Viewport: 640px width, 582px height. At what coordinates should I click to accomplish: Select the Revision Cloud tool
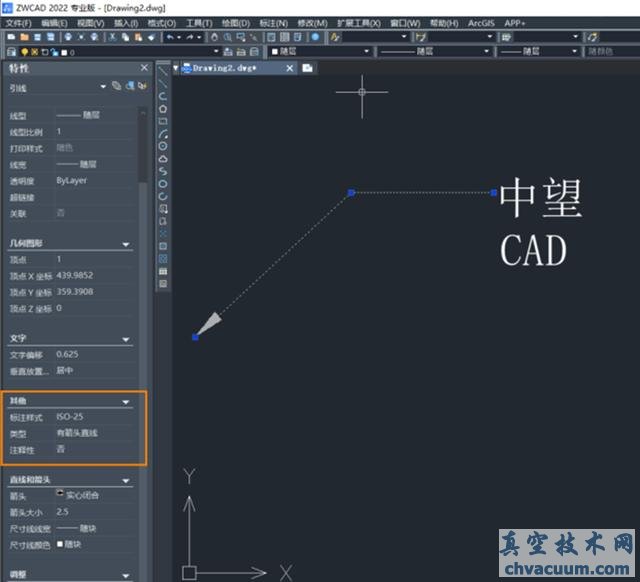(163, 159)
